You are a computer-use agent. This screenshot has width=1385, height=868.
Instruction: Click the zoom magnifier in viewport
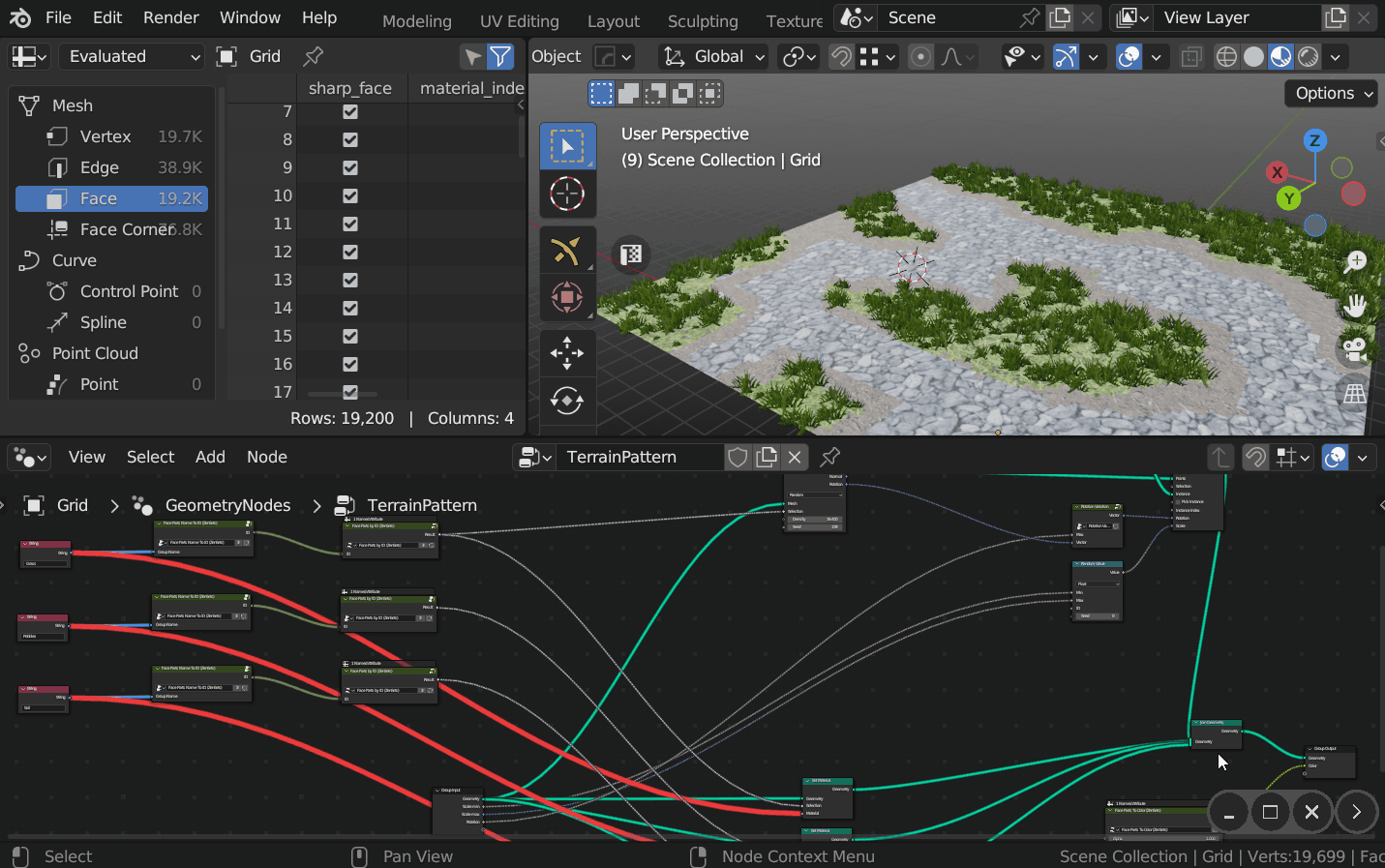[1355, 261]
